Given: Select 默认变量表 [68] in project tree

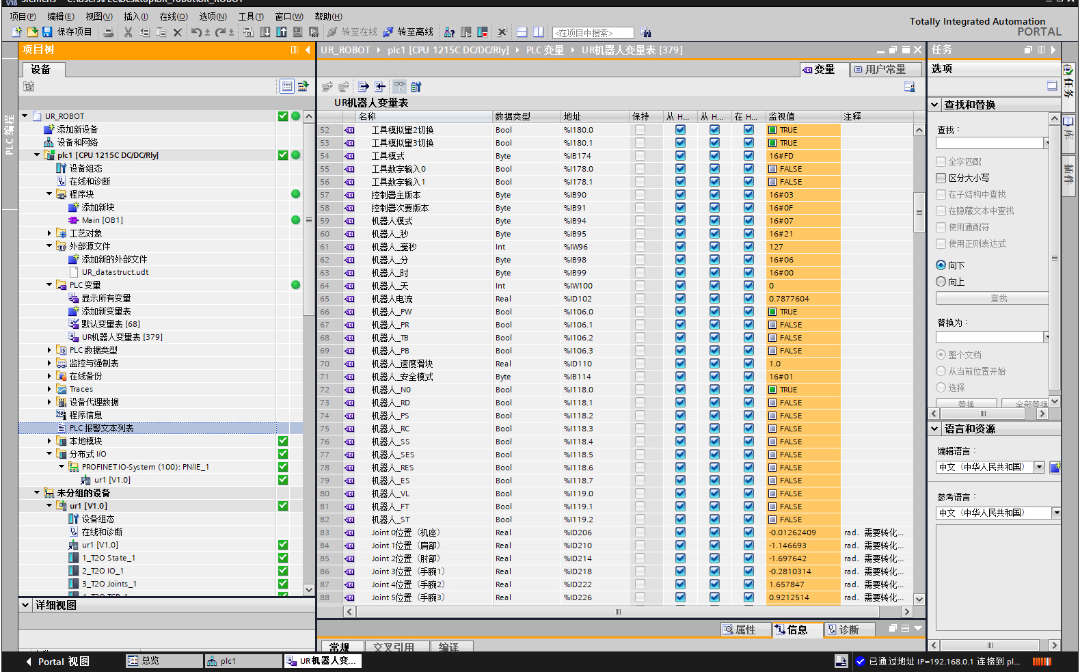Looking at the screenshot, I should [x=110, y=324].
